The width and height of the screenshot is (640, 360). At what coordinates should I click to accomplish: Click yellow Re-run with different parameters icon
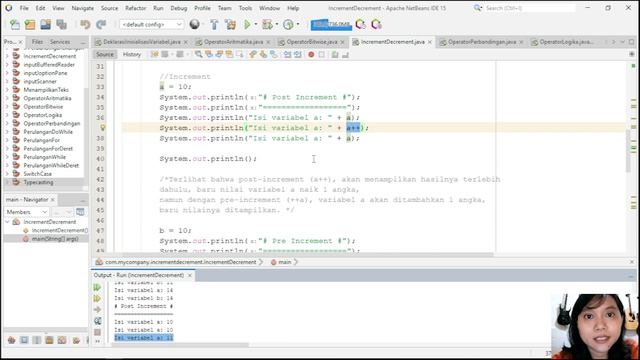click(97, 298)
